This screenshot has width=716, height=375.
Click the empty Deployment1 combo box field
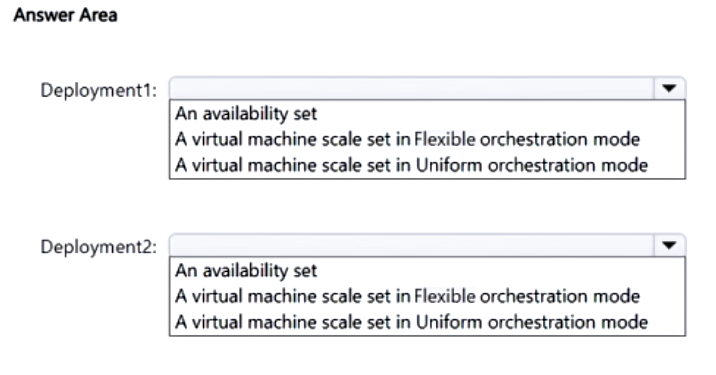pyautogui.click(x=412, y=89)
